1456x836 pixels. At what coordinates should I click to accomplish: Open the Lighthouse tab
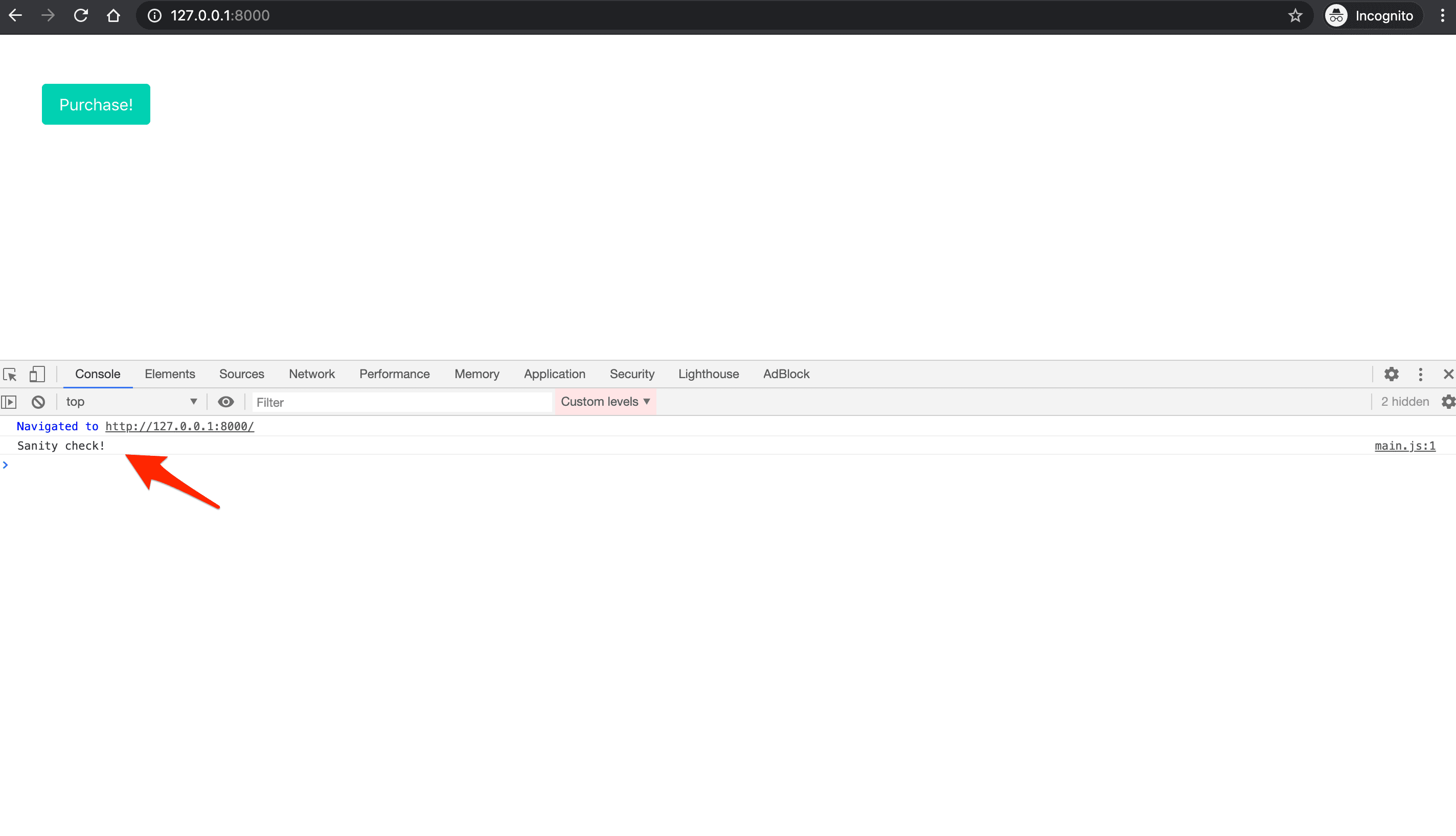708,374
